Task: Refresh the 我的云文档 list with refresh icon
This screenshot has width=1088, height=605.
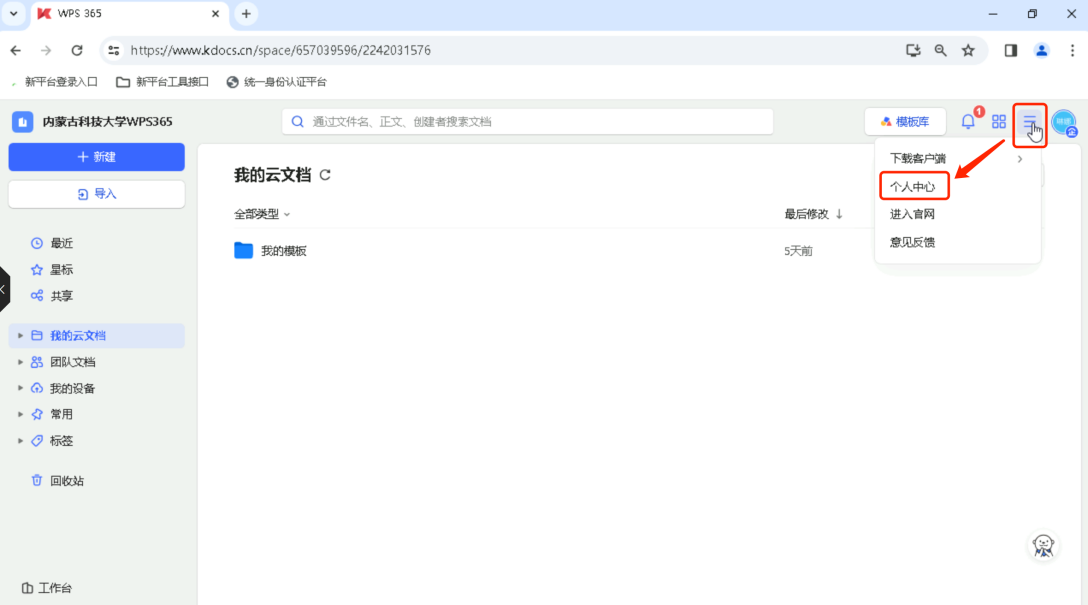Action: 325,173
